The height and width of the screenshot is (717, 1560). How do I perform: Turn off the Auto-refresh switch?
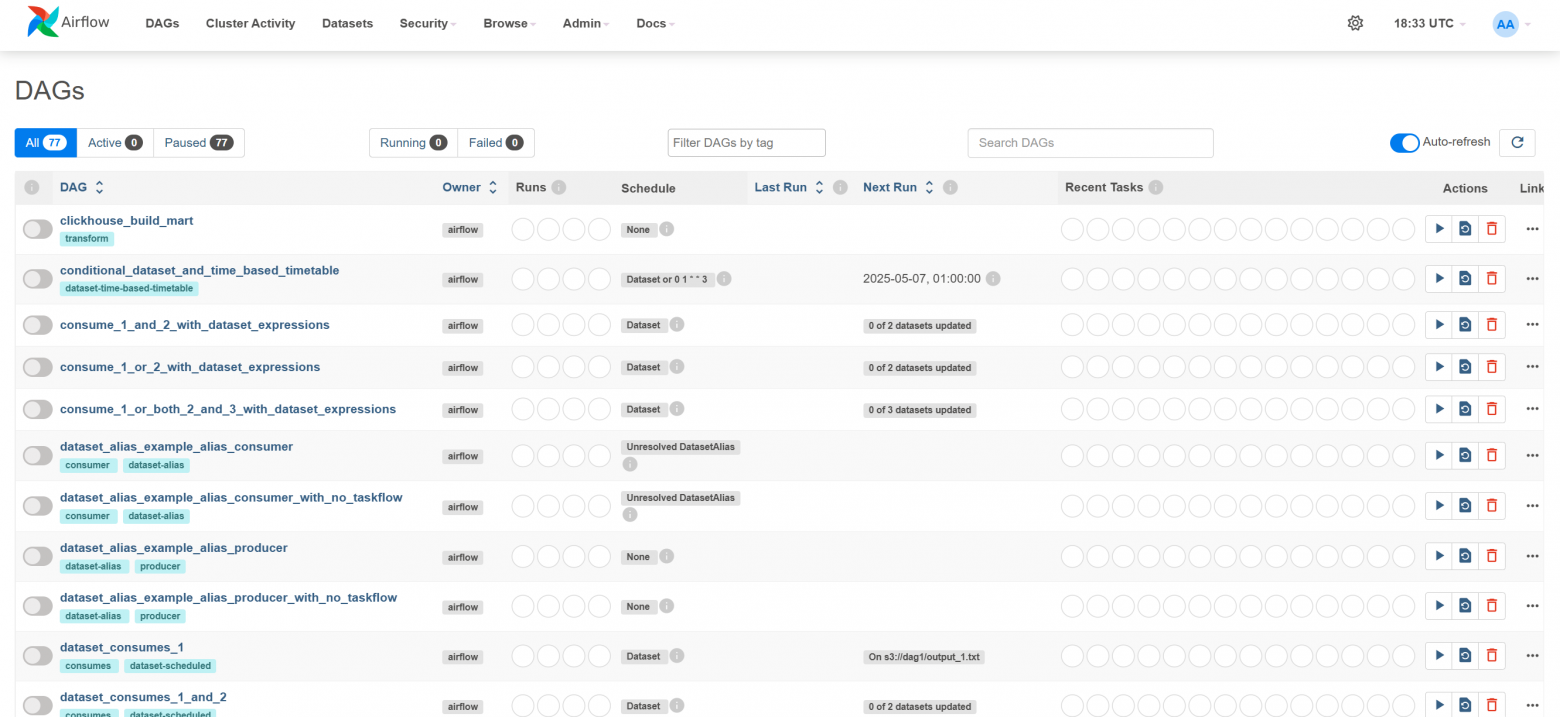(x=1405, y=142)
